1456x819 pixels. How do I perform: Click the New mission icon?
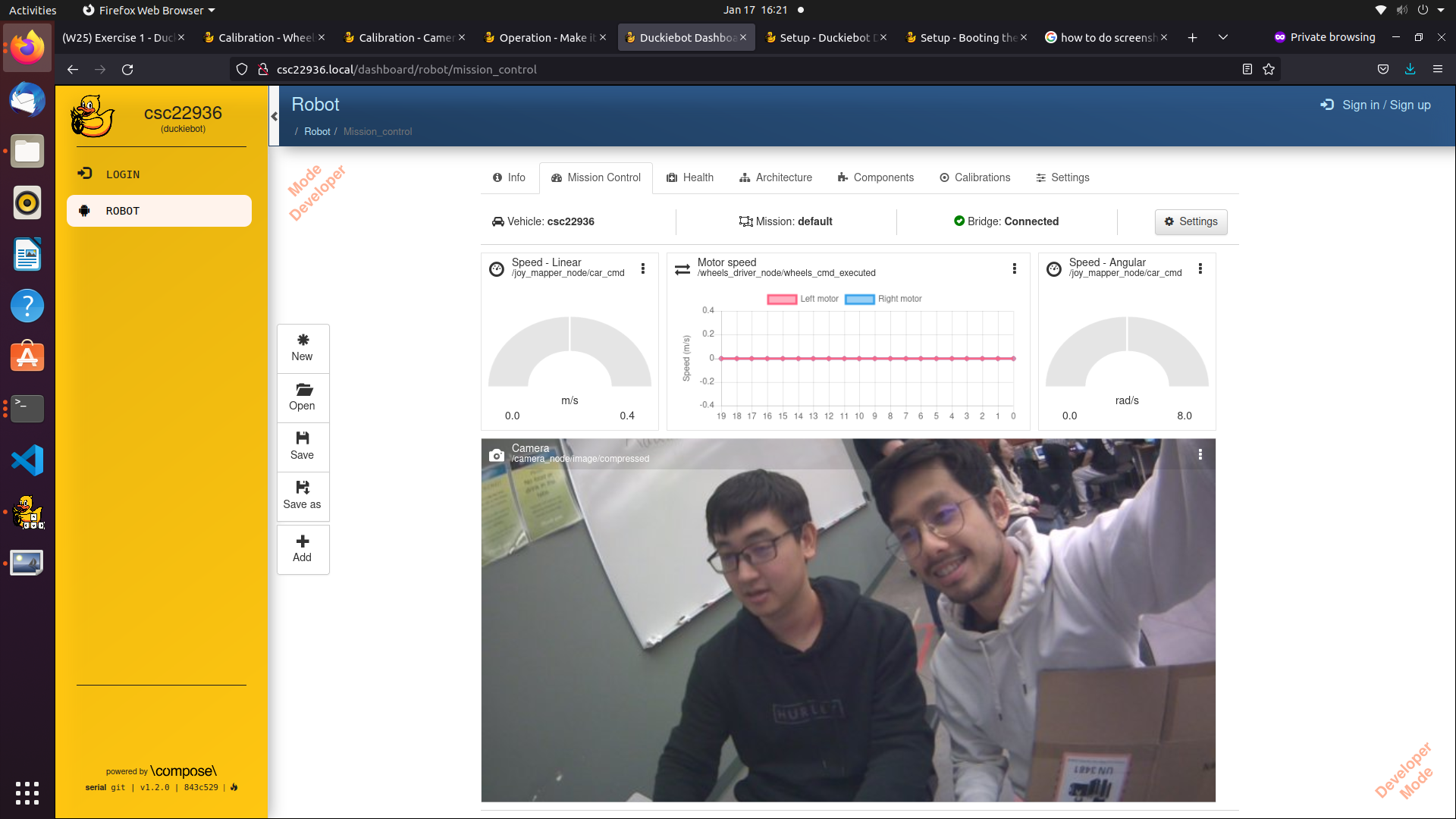[x=303, y=340]
